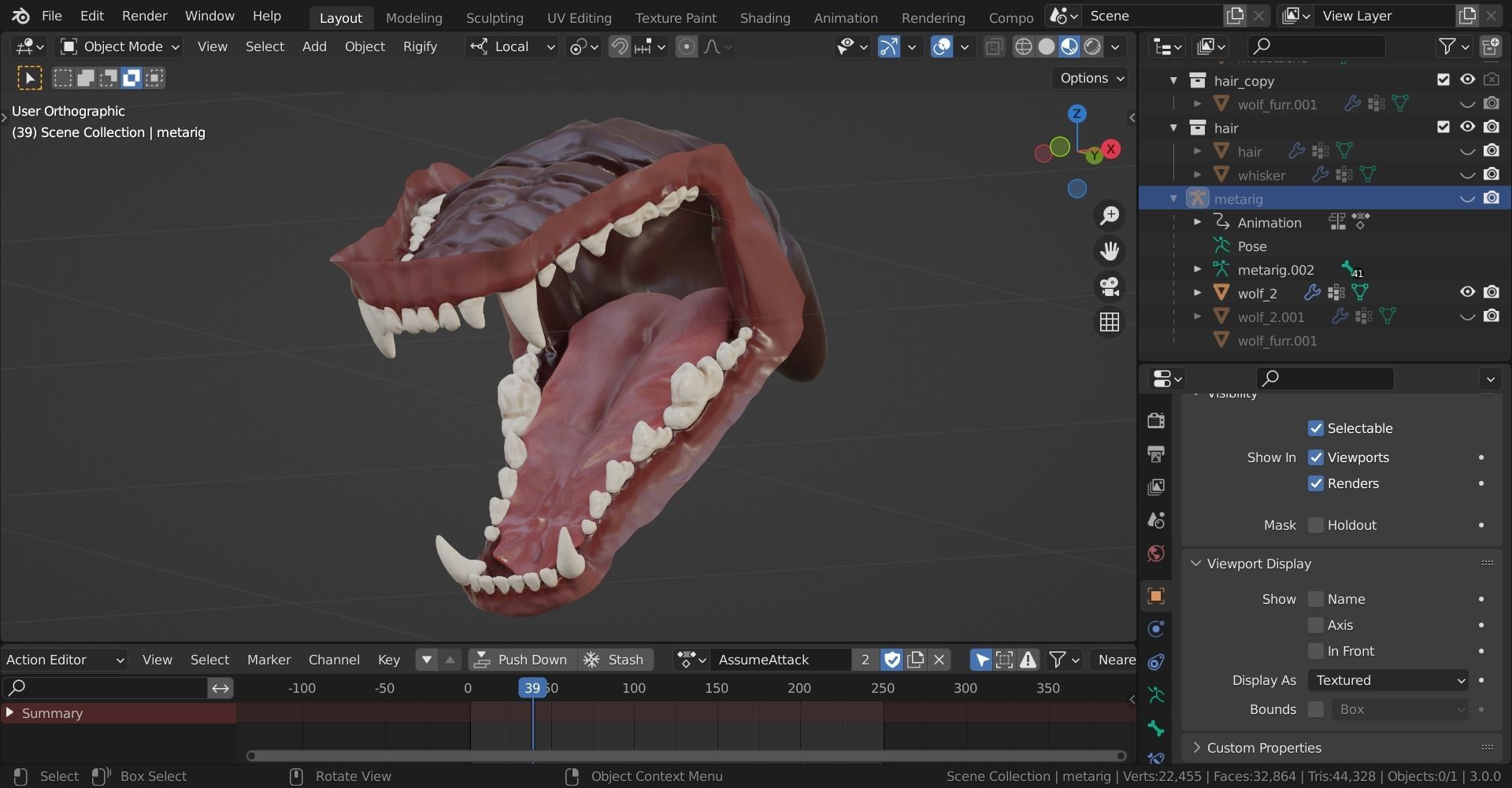Image resolution: width=1512 pixels, height=788 pixels.
Task: Click the red X axis gizmo ball
Action: pyautogui.click(x=1111, y=148)
